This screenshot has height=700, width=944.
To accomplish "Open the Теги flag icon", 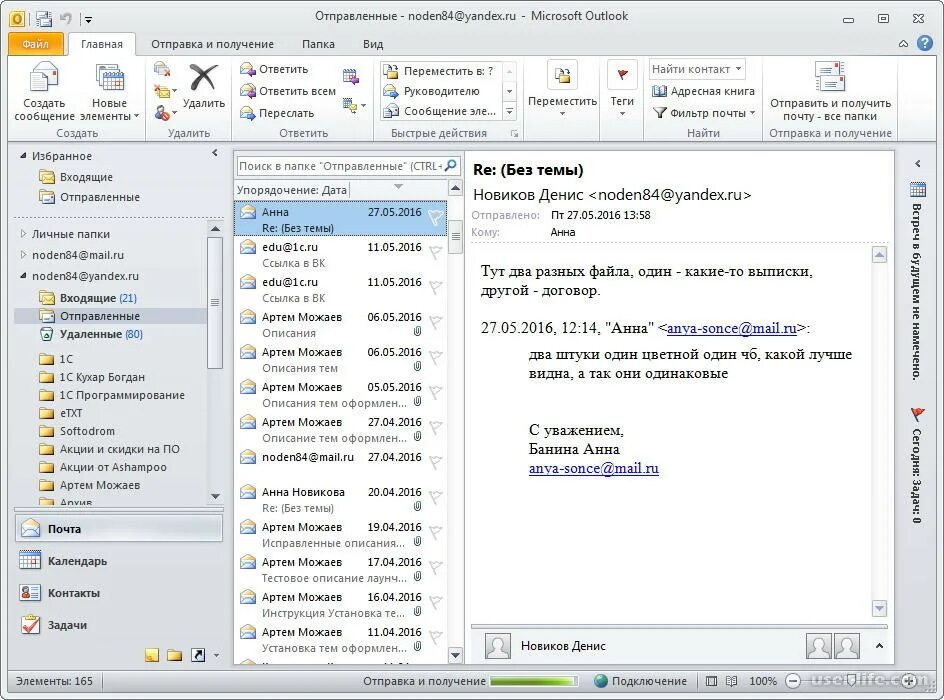I will click(622, 75).
